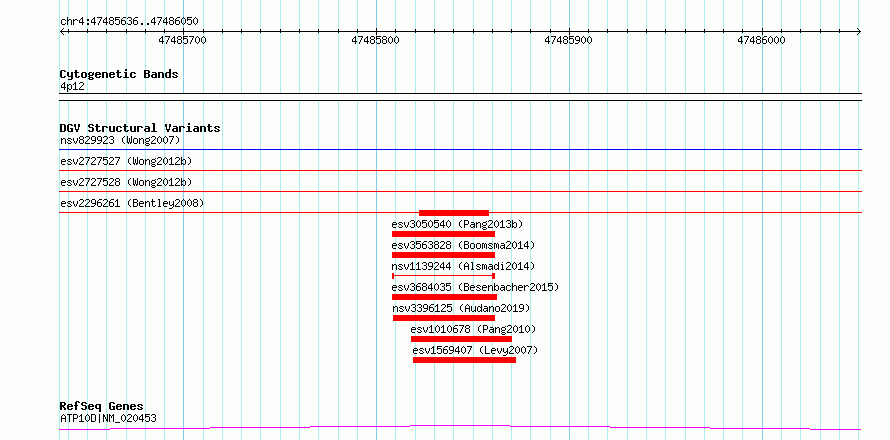The width and height of the screenshot is (890, 440).
Task: Click ruler position 47485900
Action: pos(568,40)
